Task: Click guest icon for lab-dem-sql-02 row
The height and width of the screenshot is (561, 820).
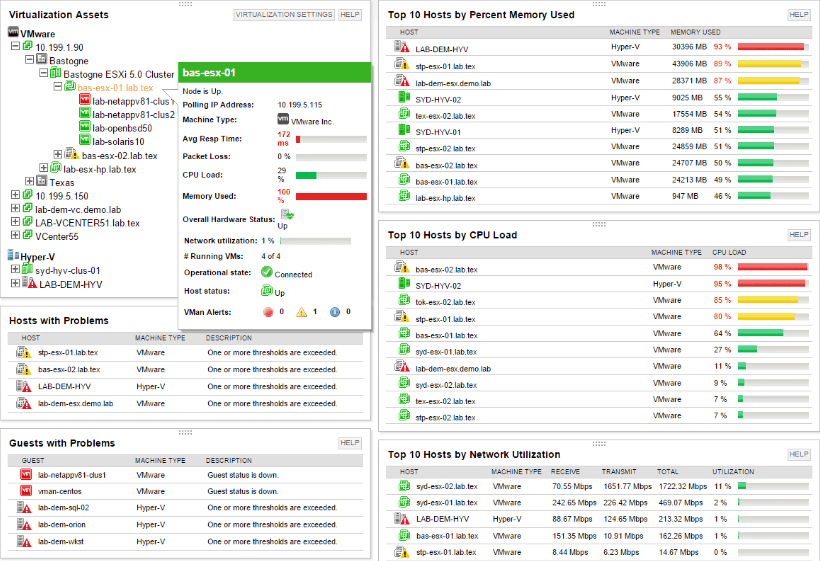Action: tap(24, 508)
